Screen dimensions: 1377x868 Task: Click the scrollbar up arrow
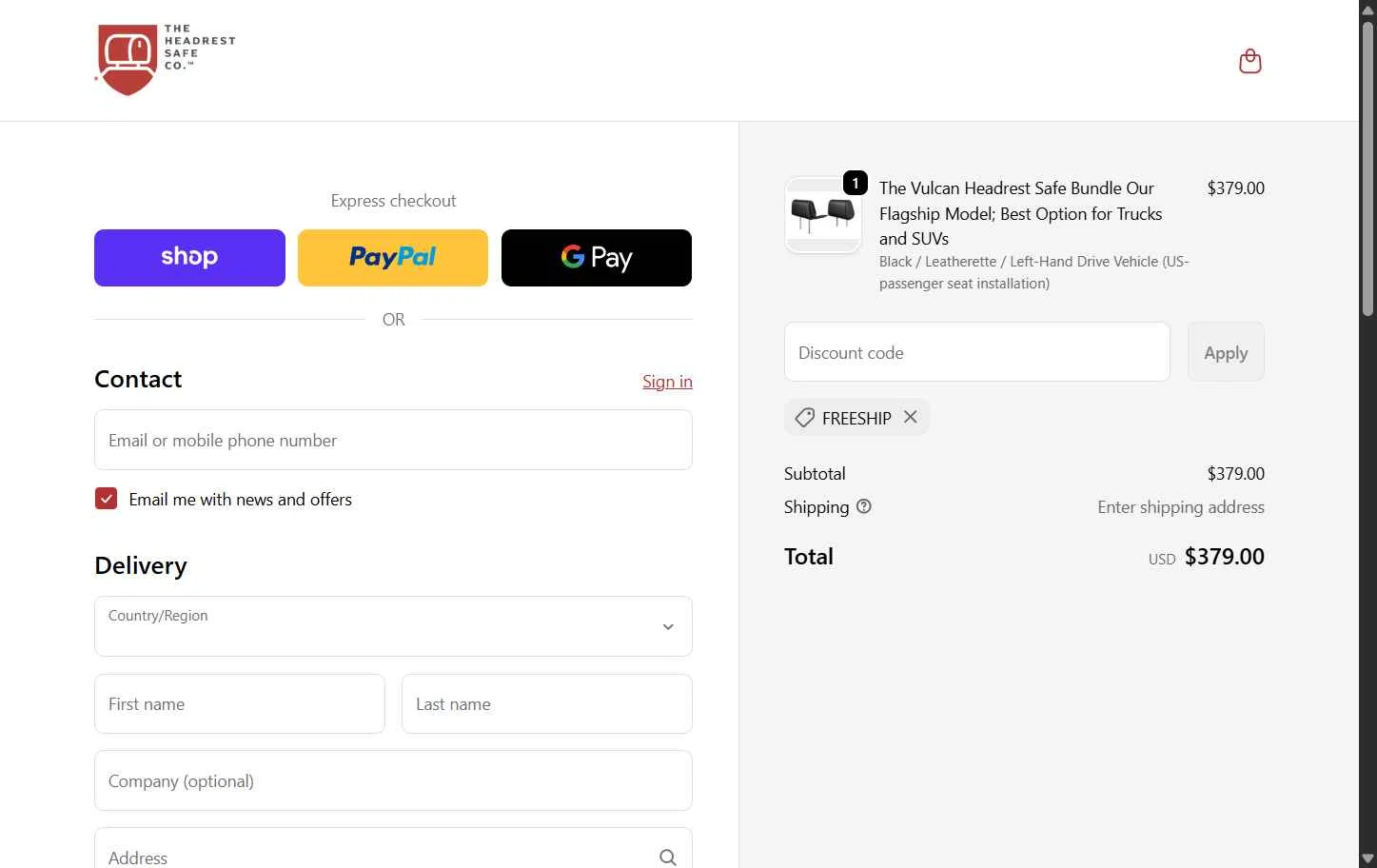1367,10
